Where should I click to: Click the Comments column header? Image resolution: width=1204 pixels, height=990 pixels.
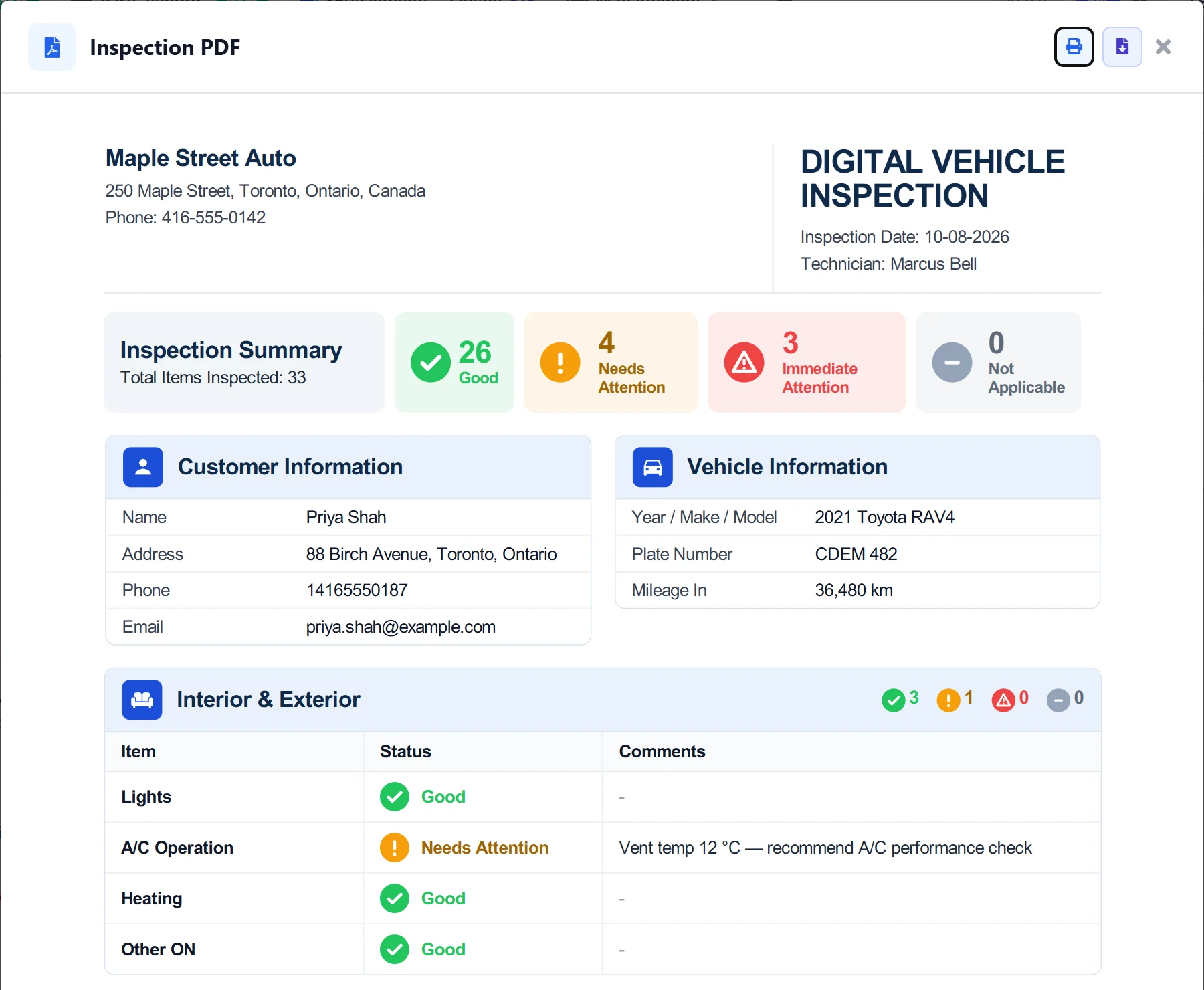(662, 751)
